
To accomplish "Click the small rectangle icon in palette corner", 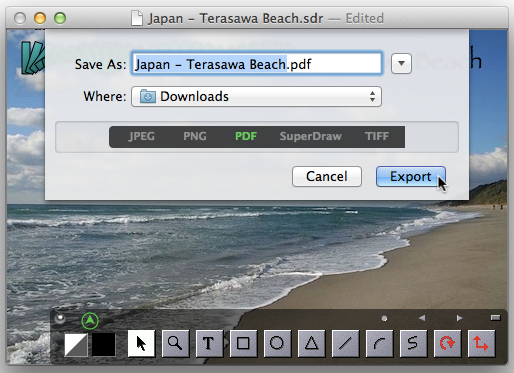I will coord(495,318).
